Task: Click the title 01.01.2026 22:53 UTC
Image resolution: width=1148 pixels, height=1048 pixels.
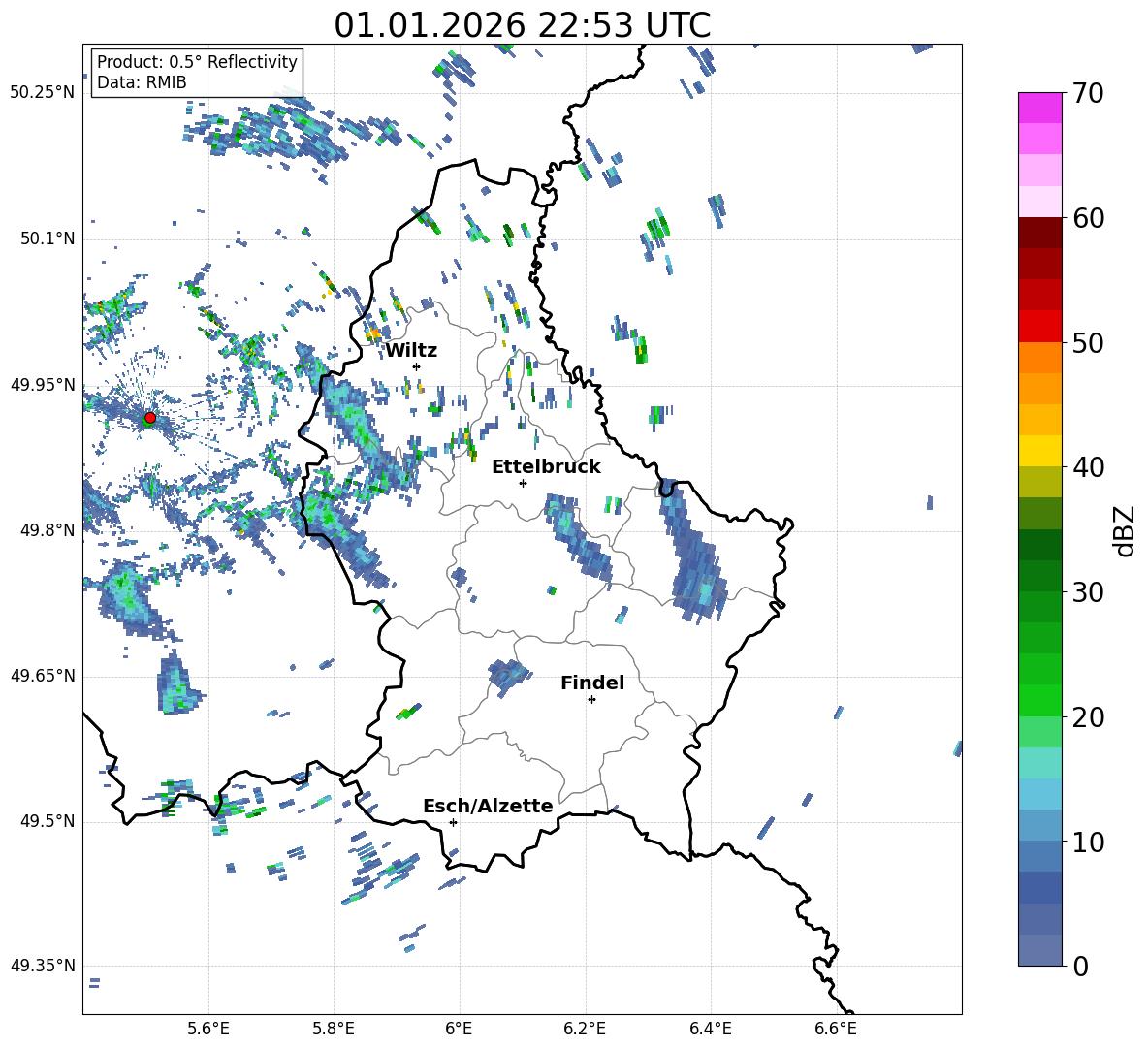Action: 522,25
